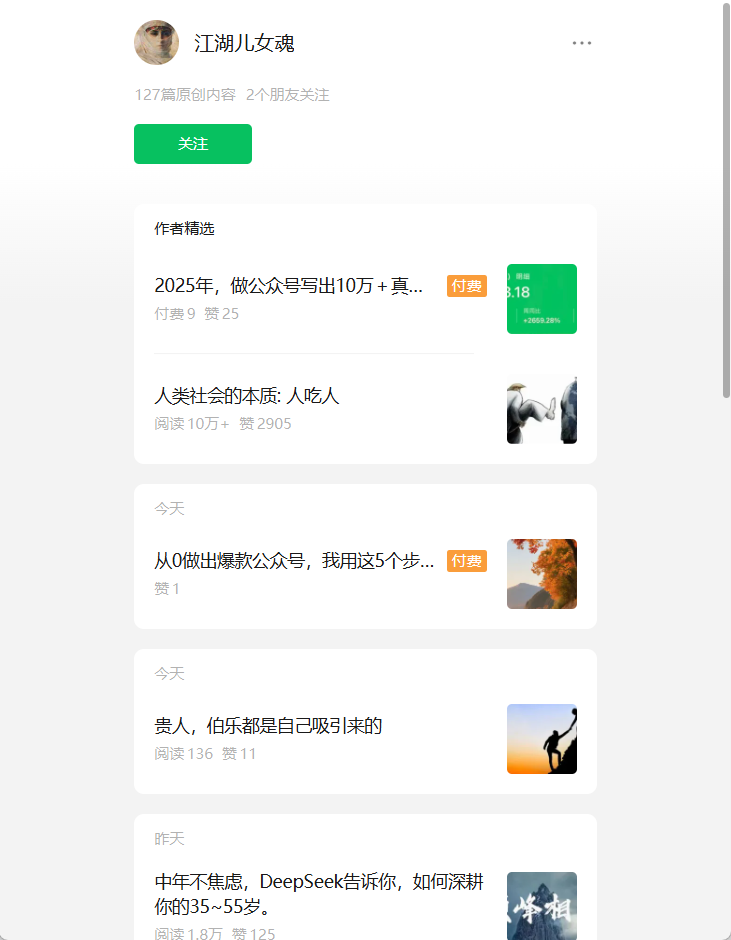Click the 赞 25 count text
This screenshot has height=940, width=731.
(221, 314)
